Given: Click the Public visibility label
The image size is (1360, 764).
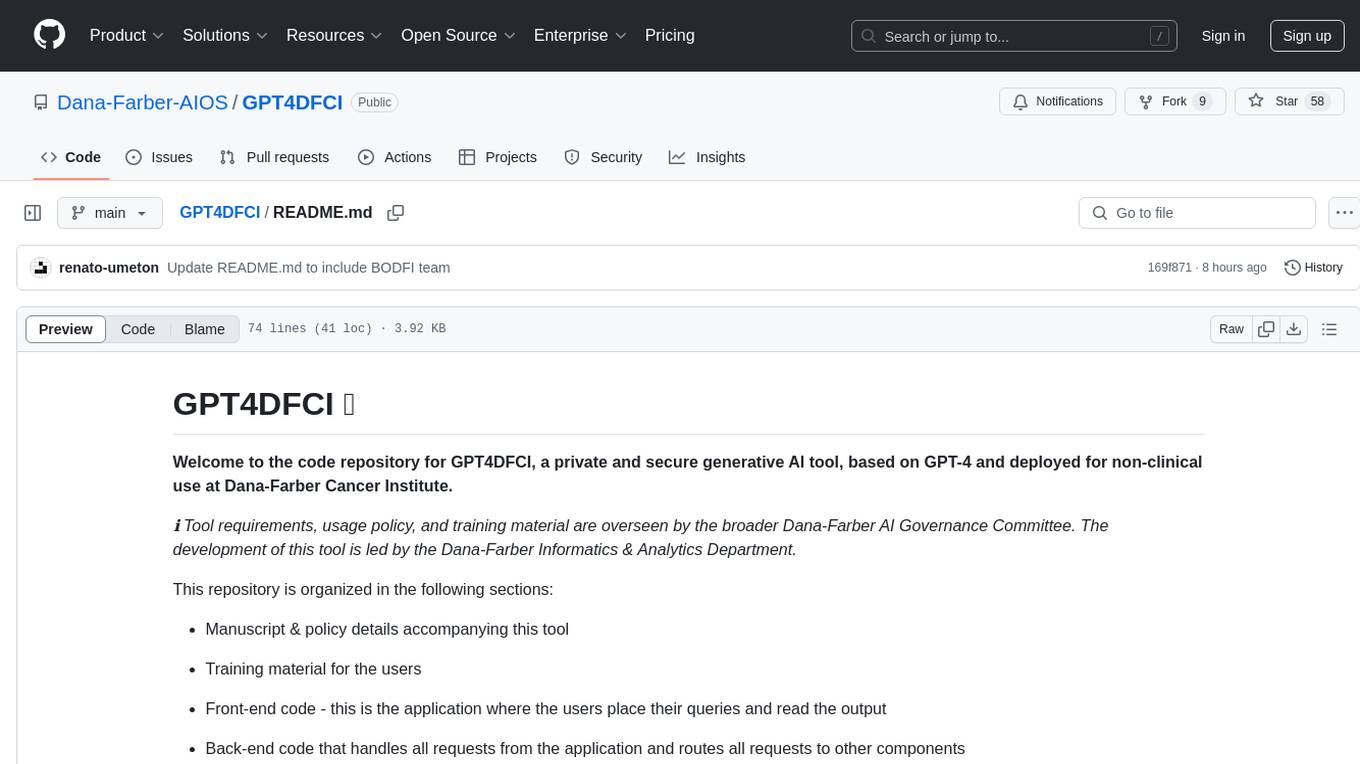Looking at the screenshot, I should 375,102.
